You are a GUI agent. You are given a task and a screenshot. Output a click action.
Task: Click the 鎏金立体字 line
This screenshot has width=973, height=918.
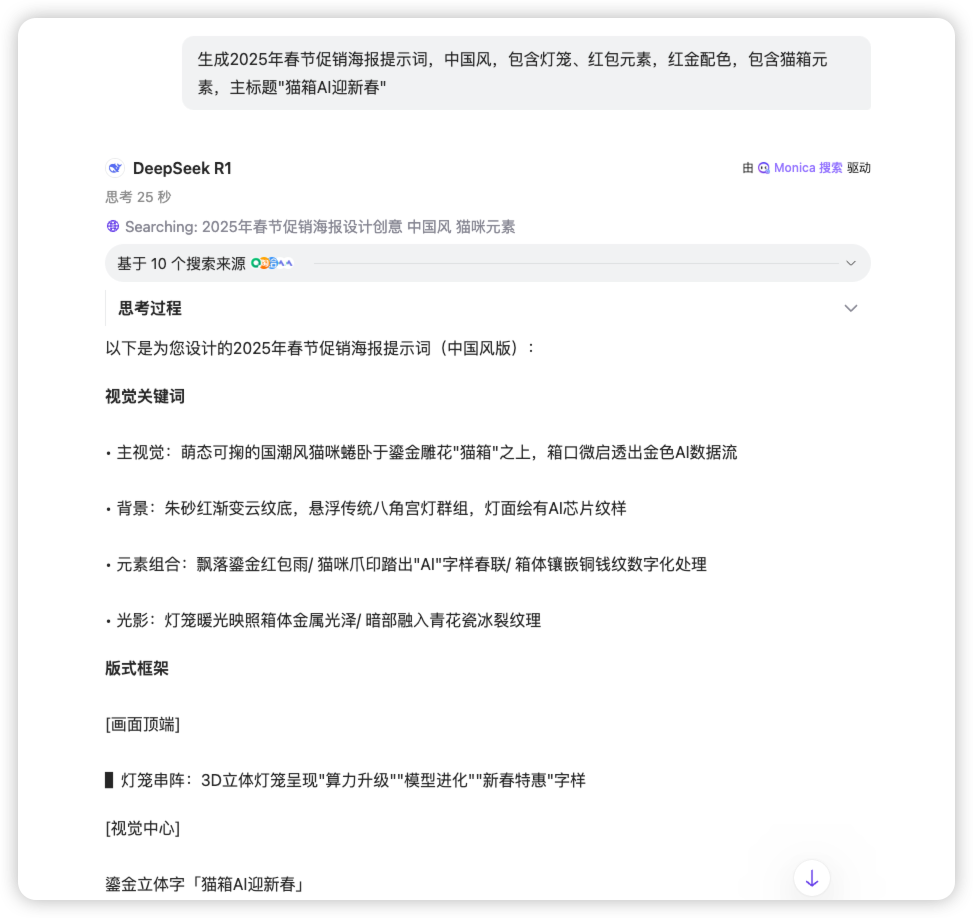(x=205, y=884)
